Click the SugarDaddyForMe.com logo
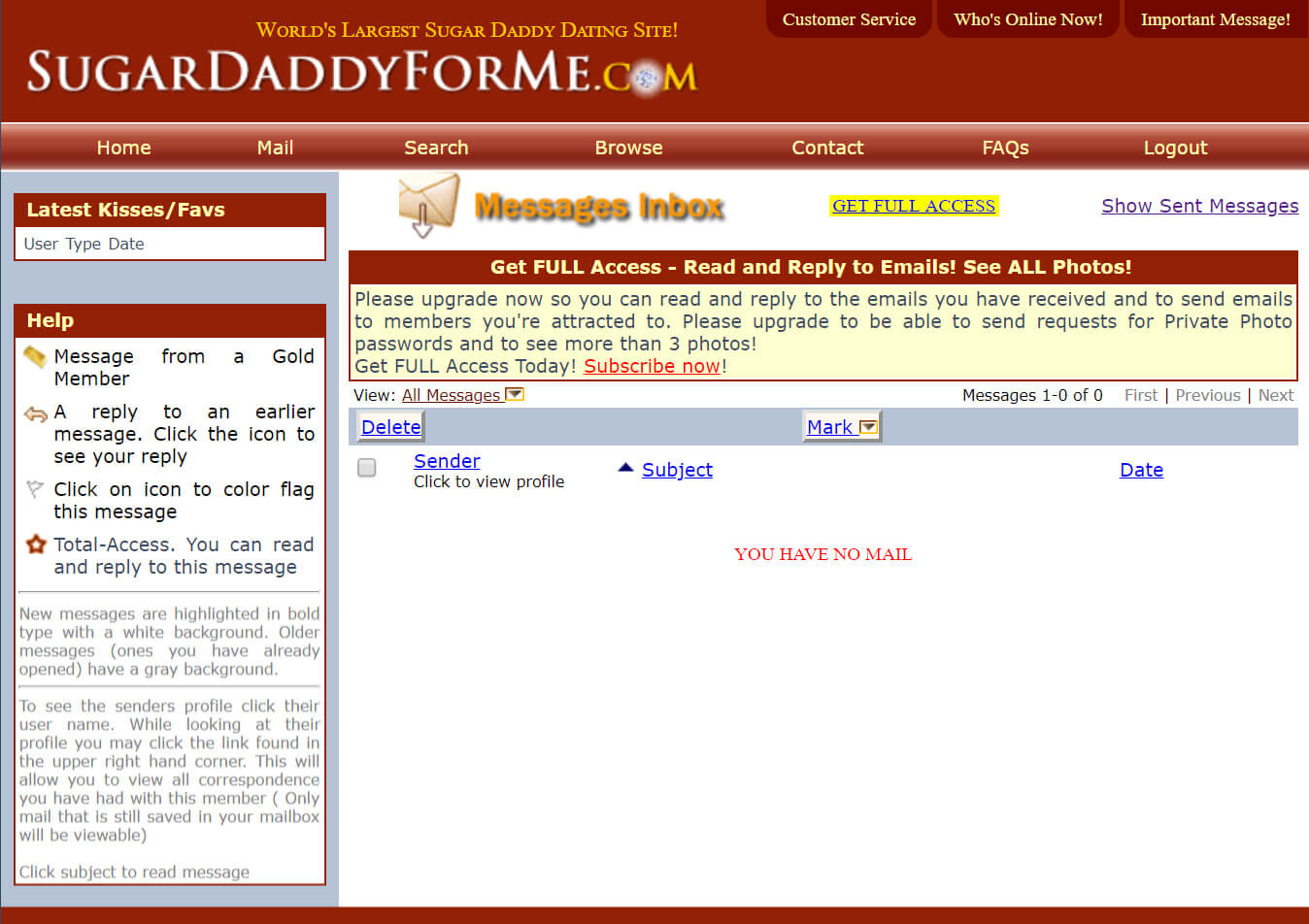The width and height of the screenshot is (1309, 924). (x=362, y=73)
